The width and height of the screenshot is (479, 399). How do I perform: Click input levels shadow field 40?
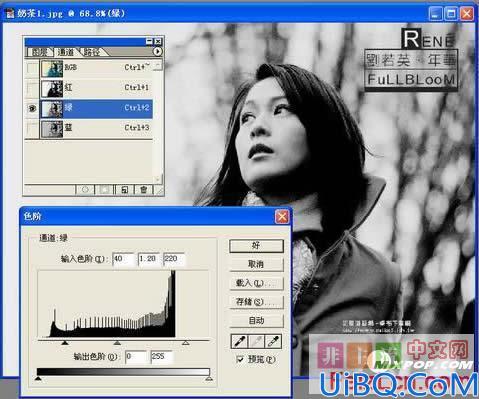tap(124, 259)
